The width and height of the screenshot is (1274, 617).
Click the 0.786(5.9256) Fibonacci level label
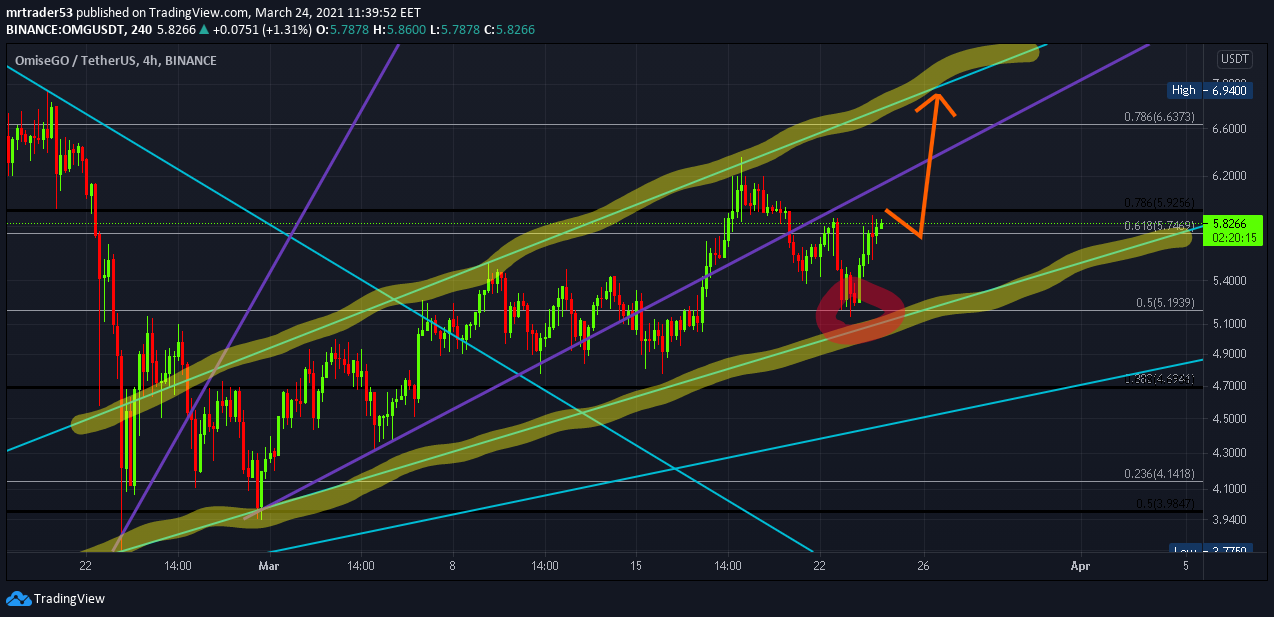point(1158,202)
